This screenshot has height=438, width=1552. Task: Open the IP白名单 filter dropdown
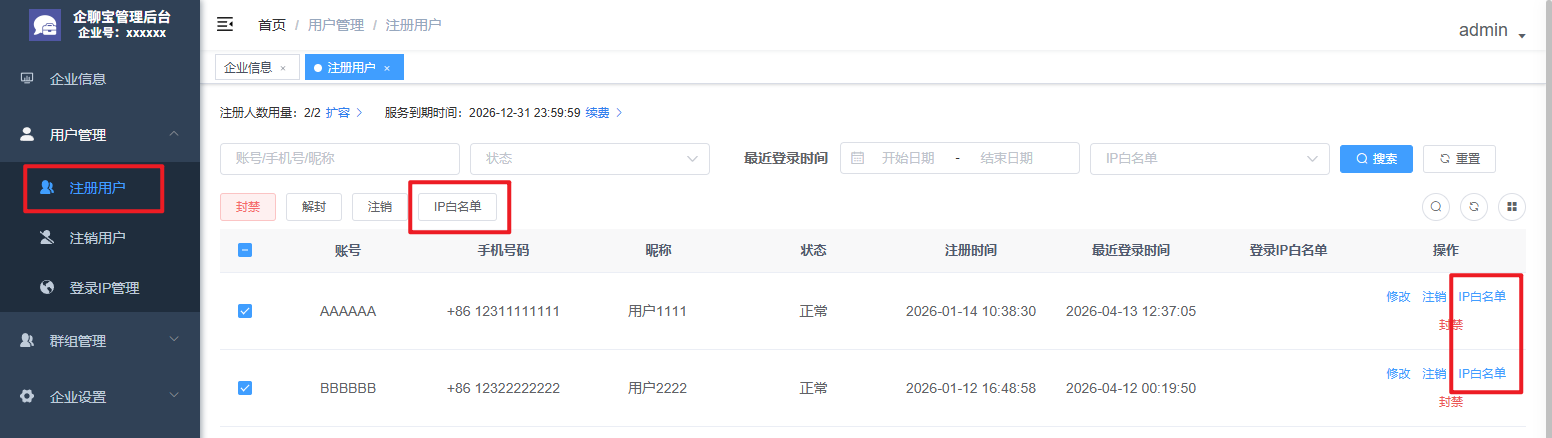click(1209, 159)
